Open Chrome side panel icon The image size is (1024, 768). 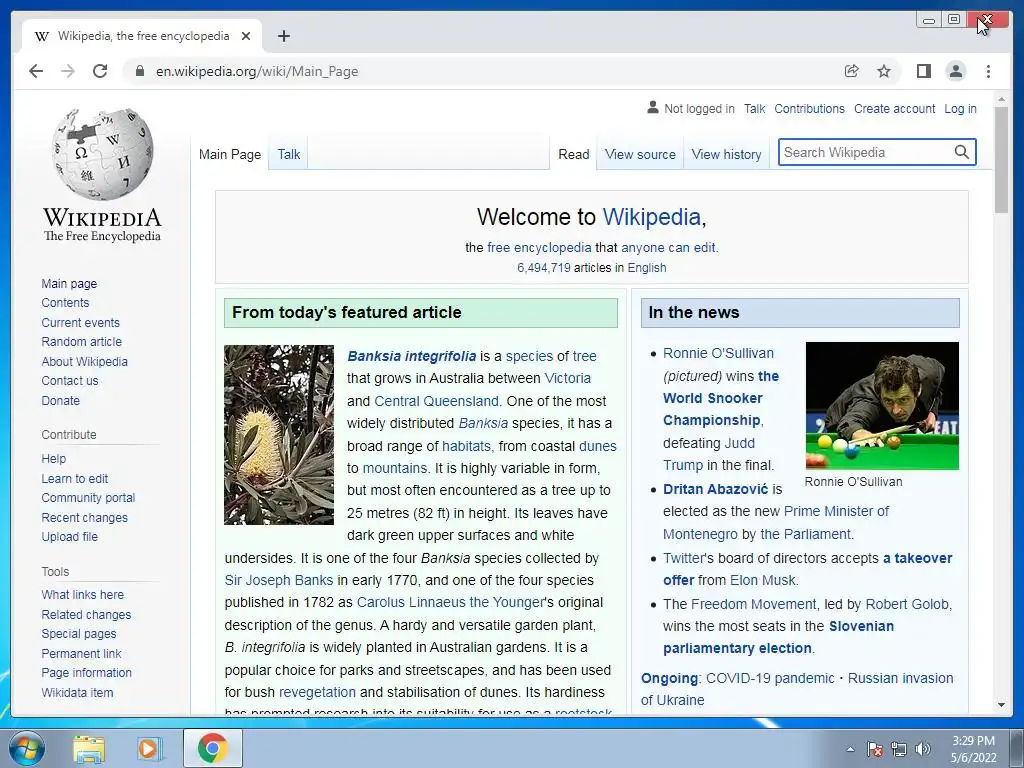pos(923,71)
